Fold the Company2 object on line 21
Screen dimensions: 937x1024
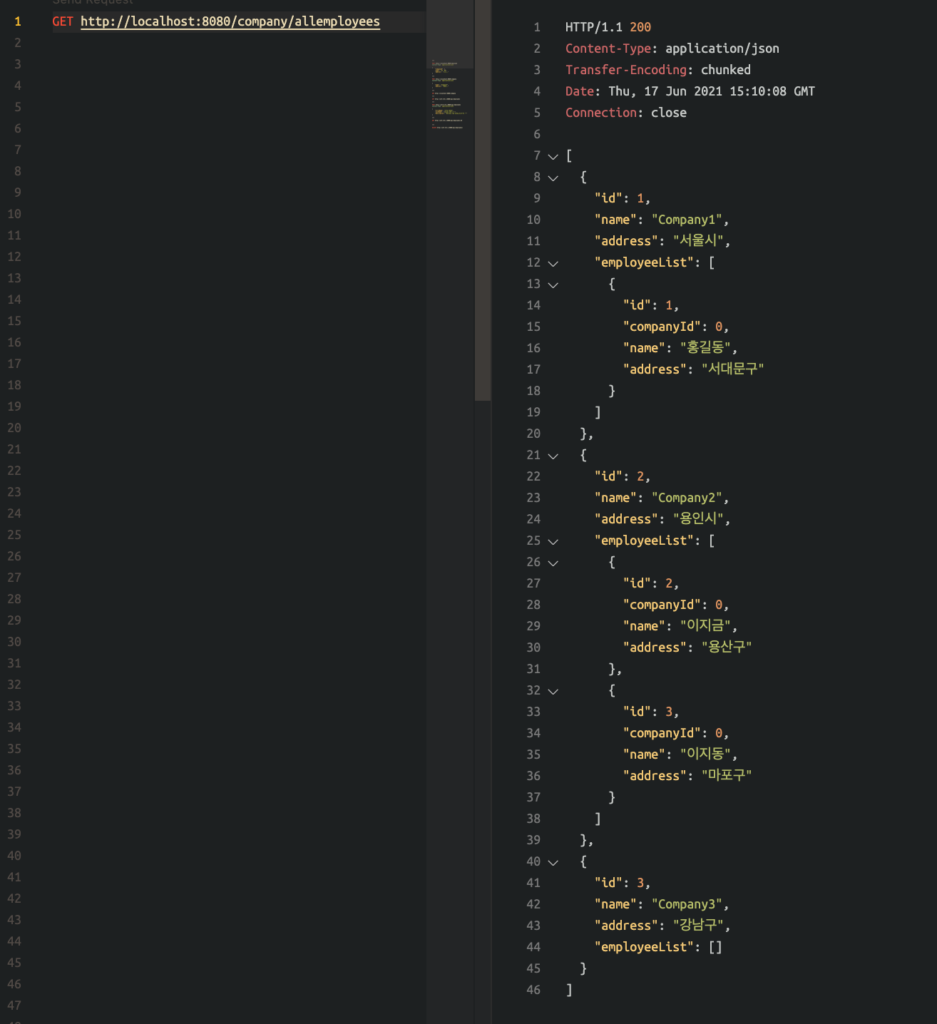tap(552, 455)
